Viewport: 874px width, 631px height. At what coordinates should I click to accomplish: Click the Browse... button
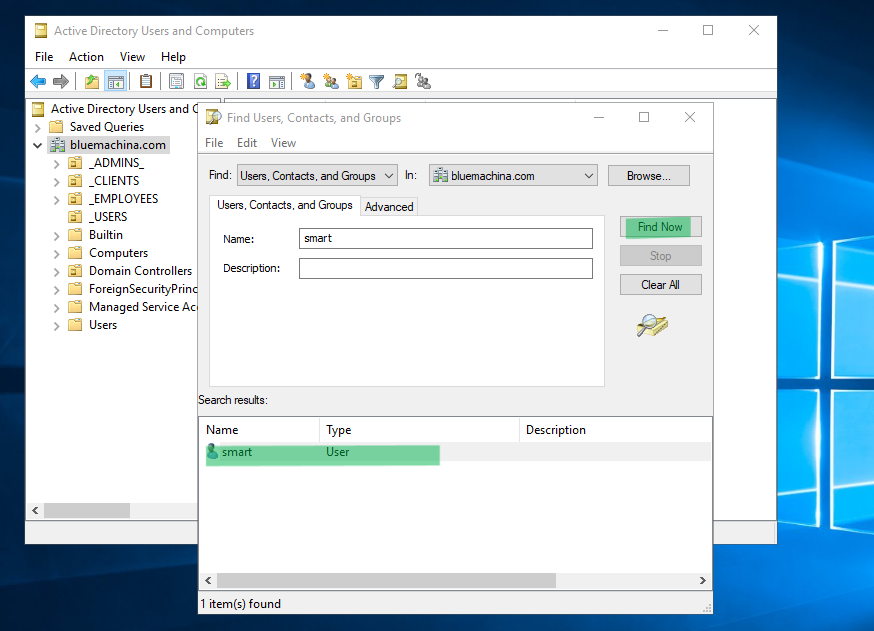649,176
